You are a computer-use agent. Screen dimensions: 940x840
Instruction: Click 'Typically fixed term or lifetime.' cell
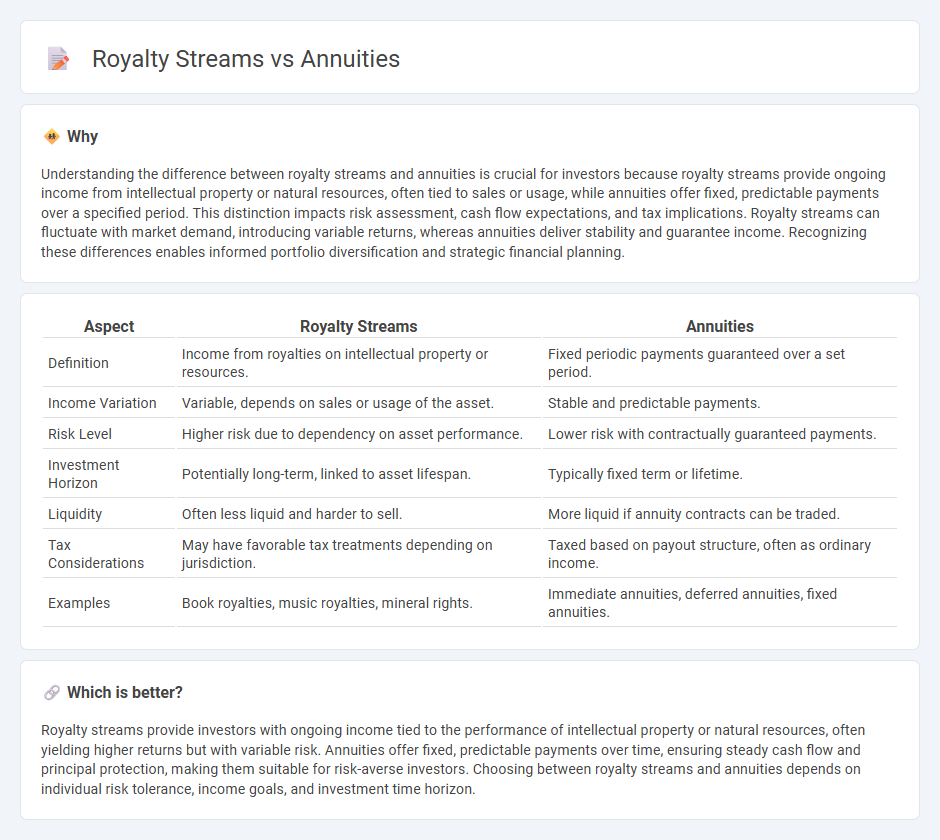pos(719,474)
